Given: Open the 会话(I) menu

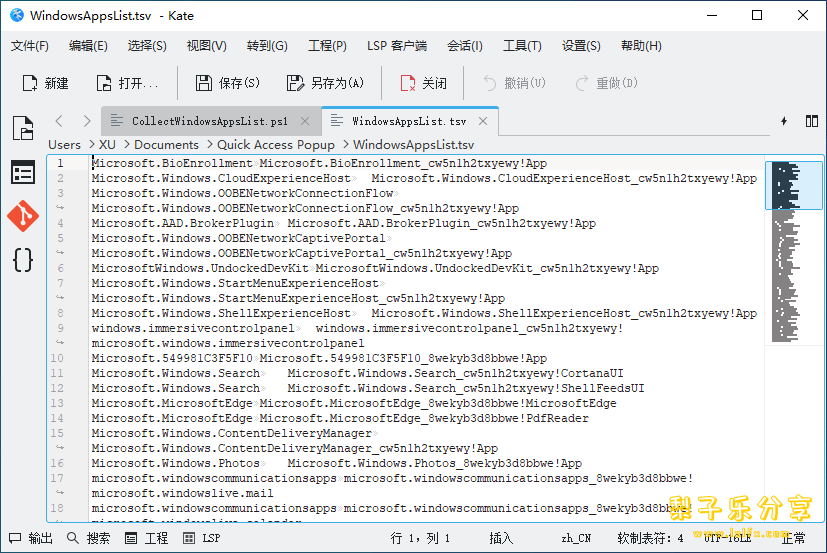Looking at the screenshot, I should tap(465, 46).
